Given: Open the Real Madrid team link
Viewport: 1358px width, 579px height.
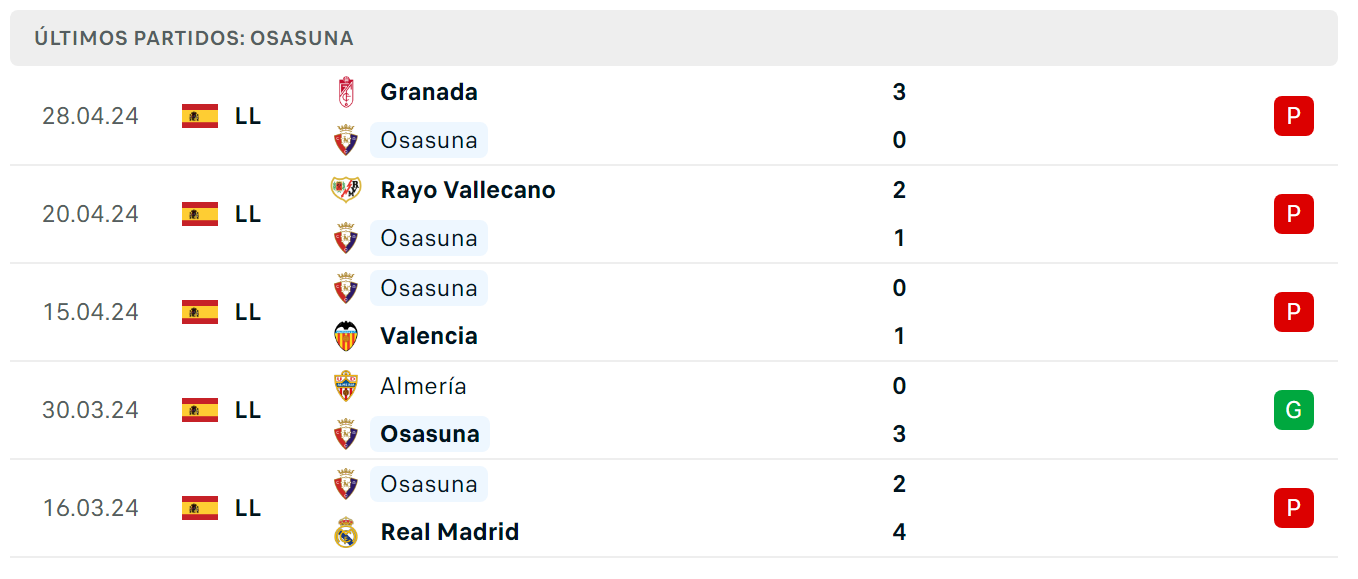Looking at the screenshot, I should (x=450, y=532).
